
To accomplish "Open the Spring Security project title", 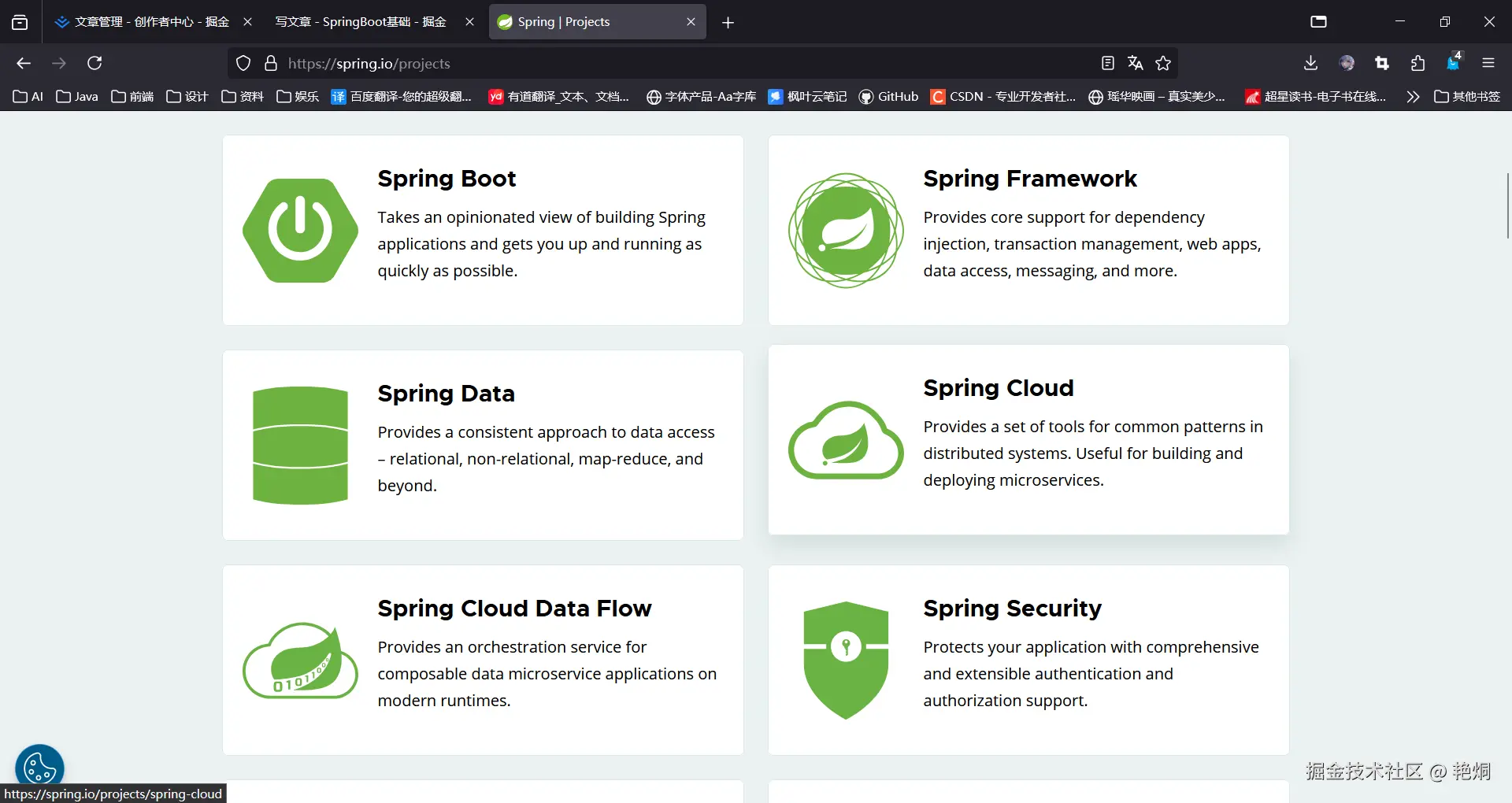I will point(1012,609).
